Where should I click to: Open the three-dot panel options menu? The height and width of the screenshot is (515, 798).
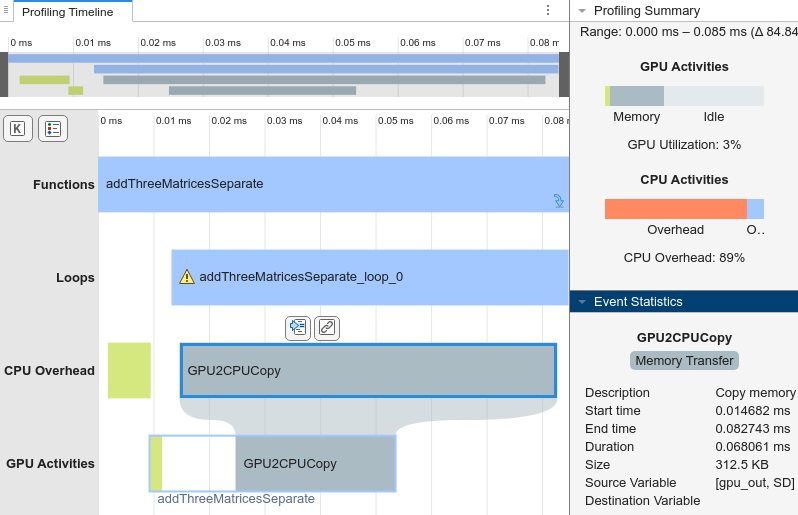[547, 10]
